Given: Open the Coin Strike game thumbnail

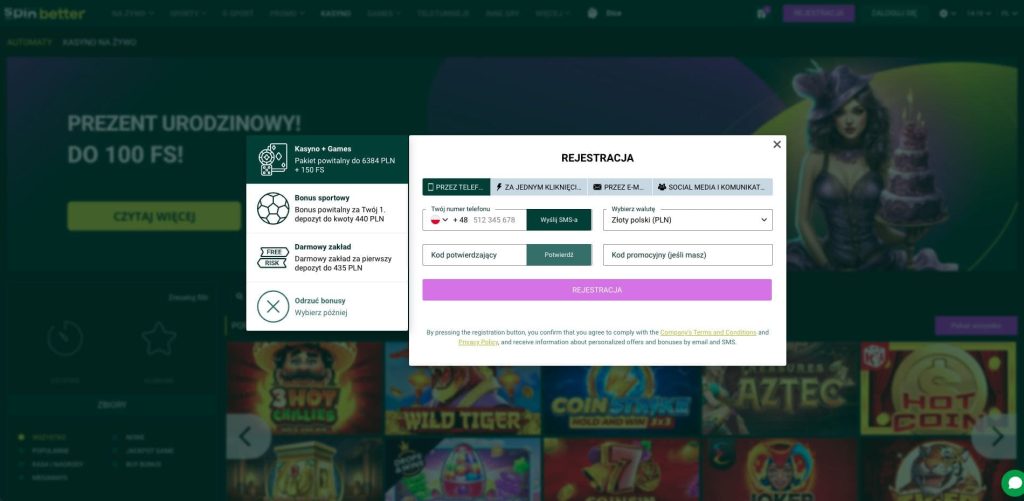Looking at the screenshot, I should click(621, 389).
